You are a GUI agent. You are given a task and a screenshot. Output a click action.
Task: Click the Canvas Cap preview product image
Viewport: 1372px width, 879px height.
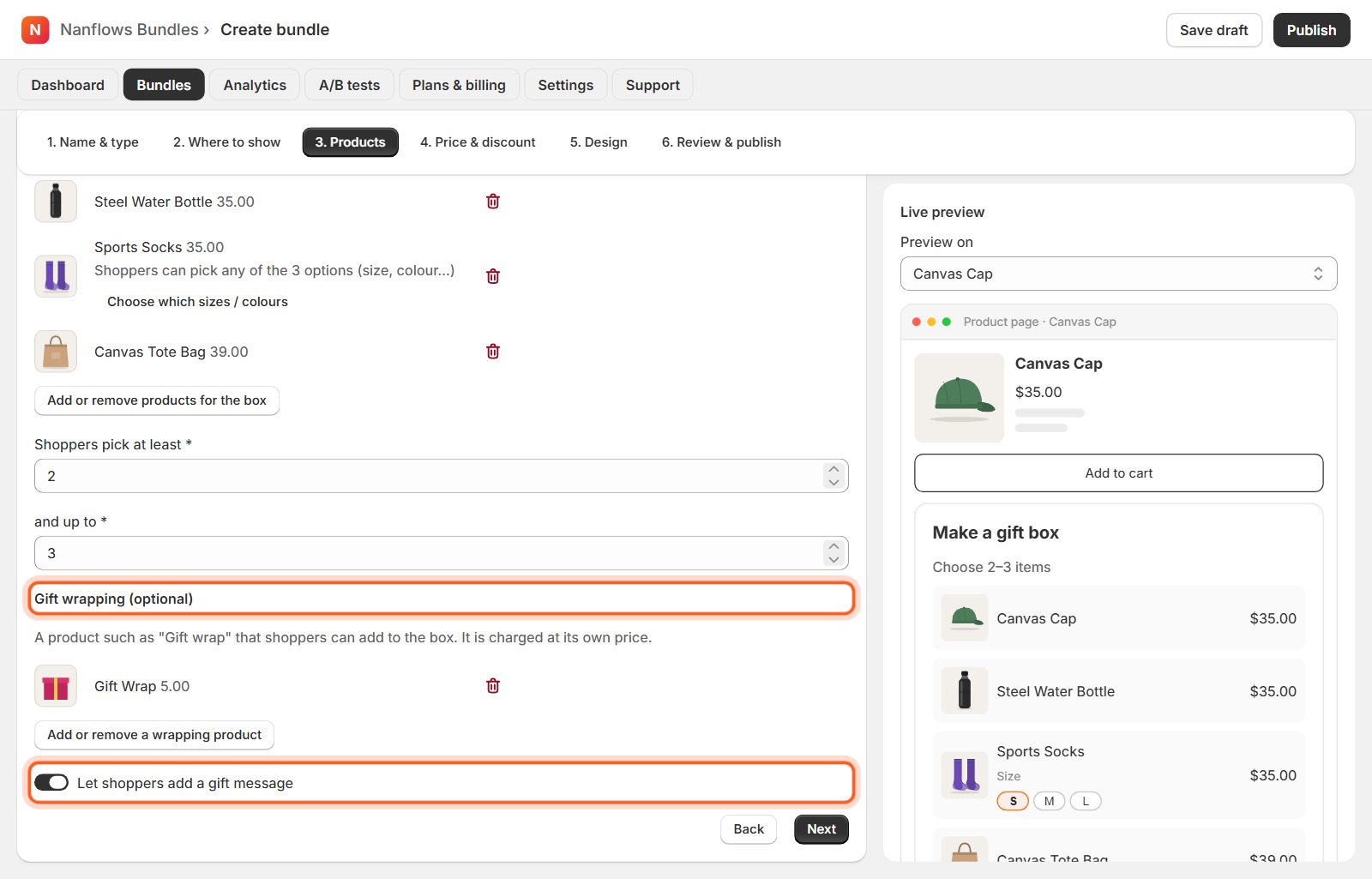(960, 398)
